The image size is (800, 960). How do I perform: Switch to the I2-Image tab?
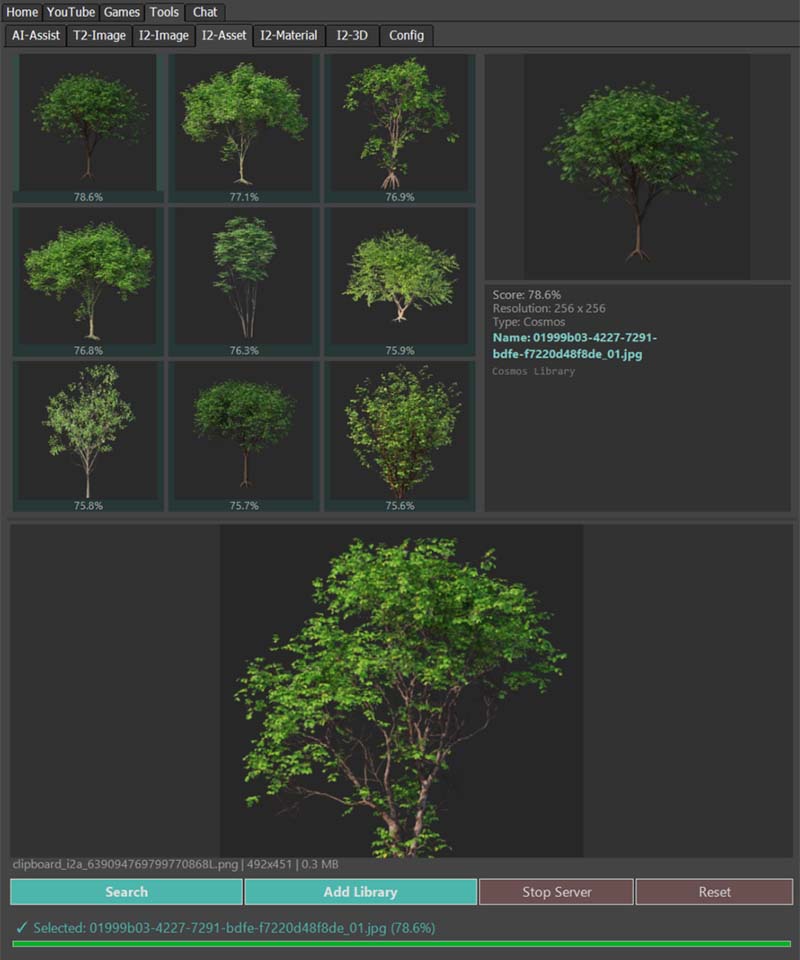tap(162, 35)
